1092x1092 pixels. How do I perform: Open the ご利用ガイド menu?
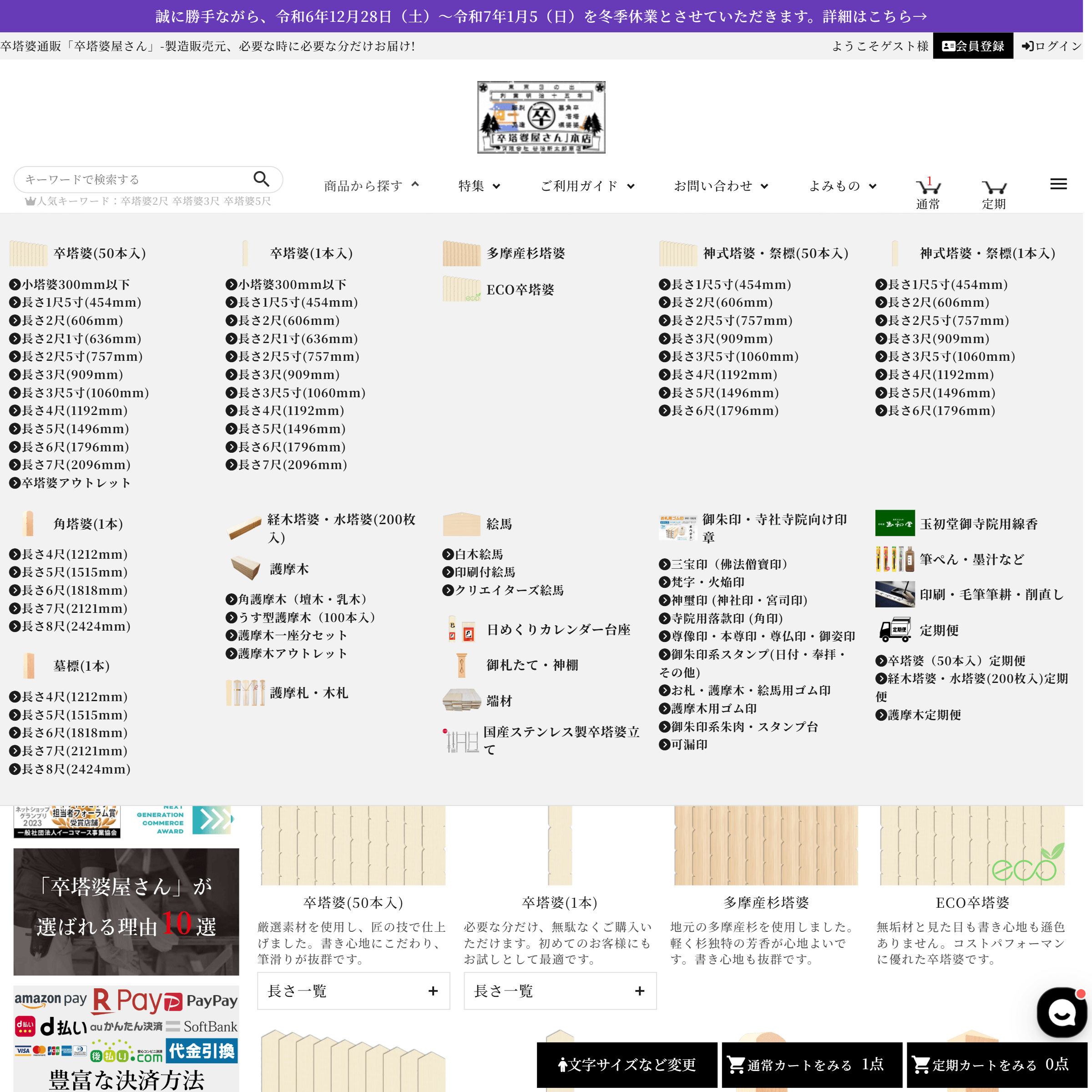pos(586,185)
